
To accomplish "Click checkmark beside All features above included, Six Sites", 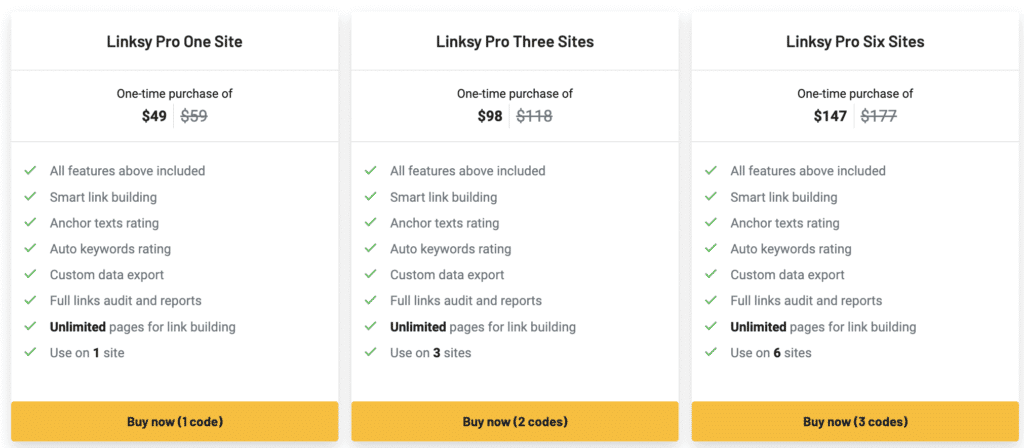I will tap(711, 171).
